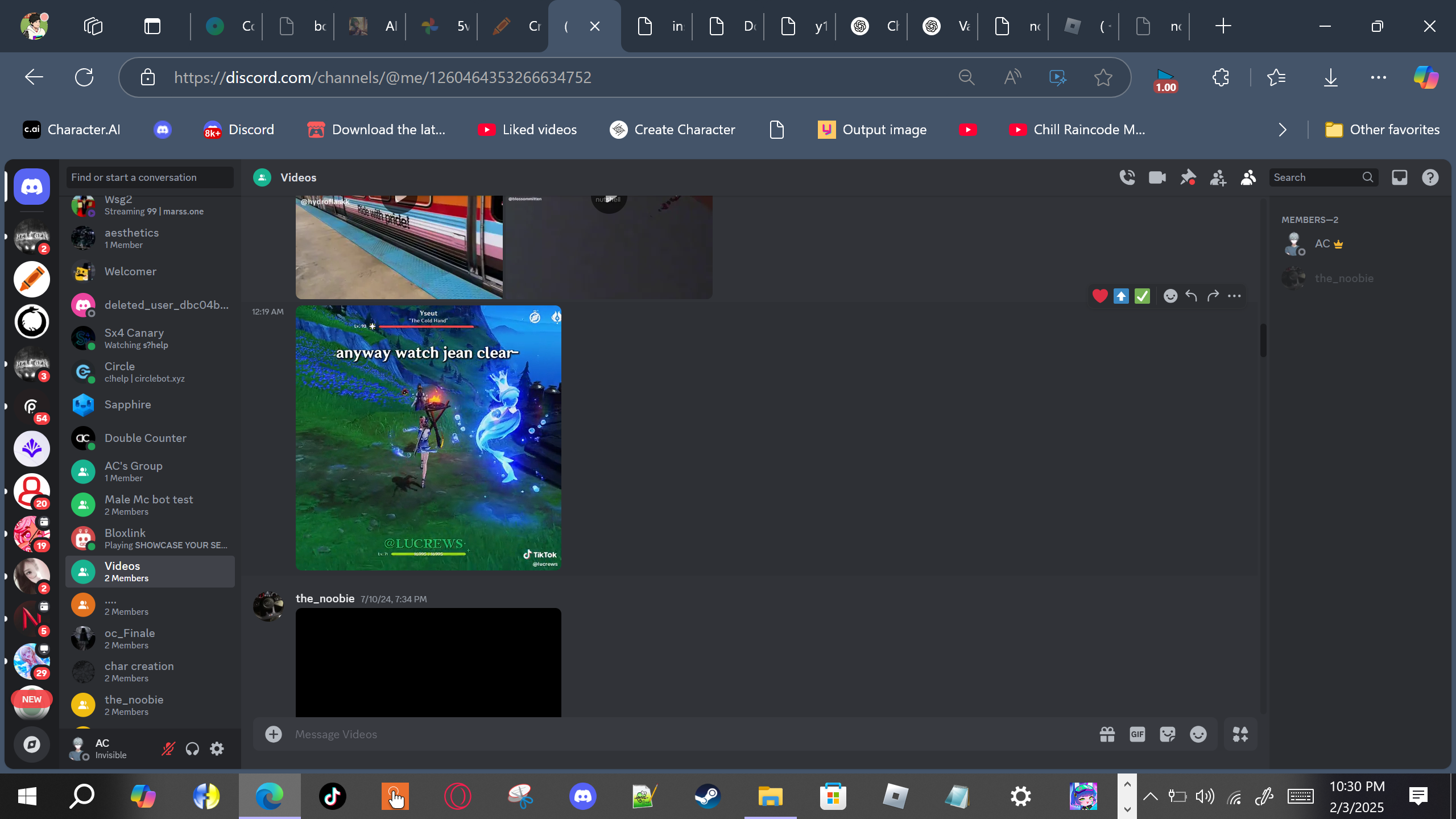Image resolution: width=1456 pixels, height=819 pixels.
Task: Open the Double Counter direct message
Action: tap(150, 438)
